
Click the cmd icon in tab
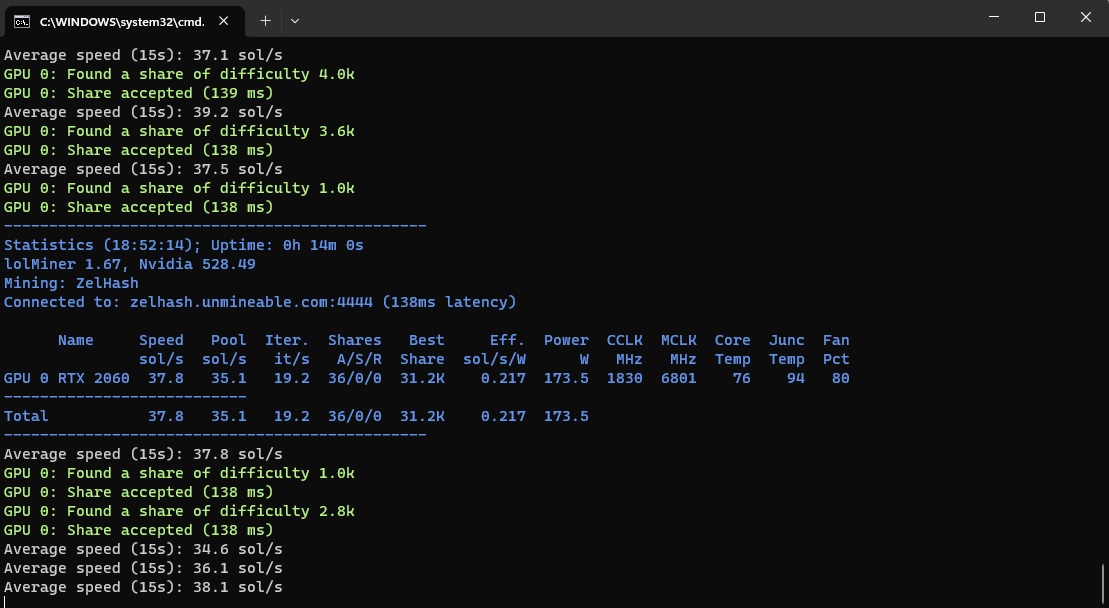click(22, 22)
